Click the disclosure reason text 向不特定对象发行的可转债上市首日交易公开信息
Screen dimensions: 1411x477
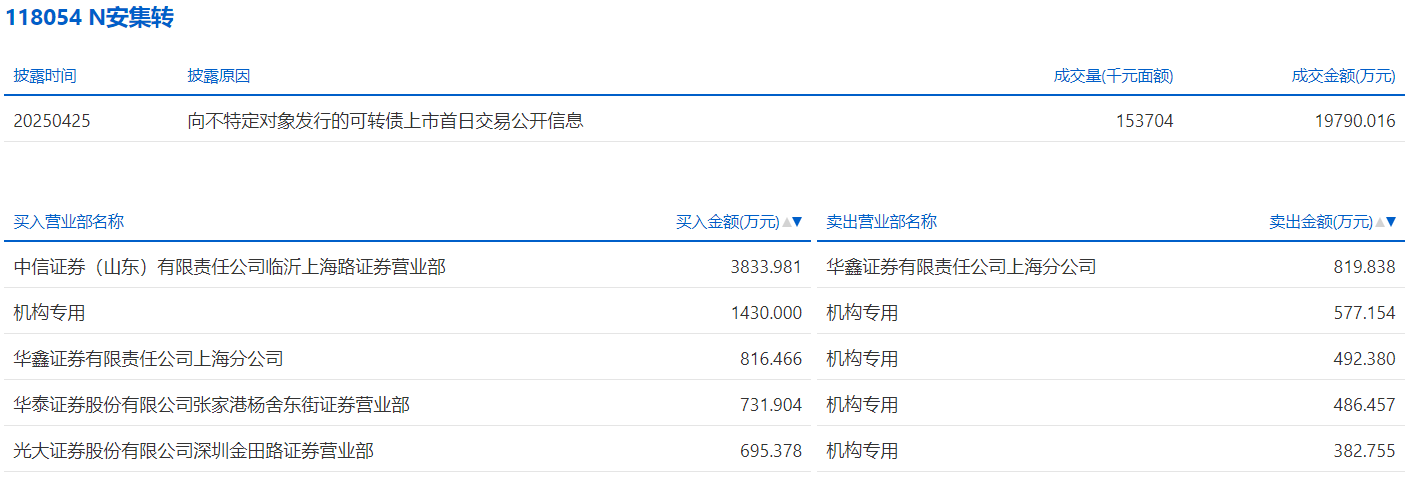tap(385, 121)
